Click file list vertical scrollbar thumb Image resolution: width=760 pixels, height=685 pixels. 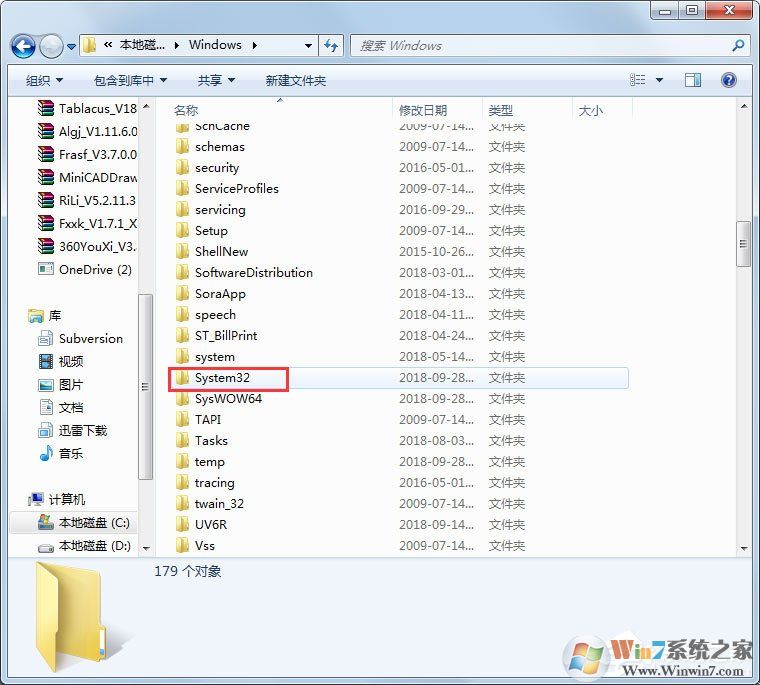(x=743, y=244)
